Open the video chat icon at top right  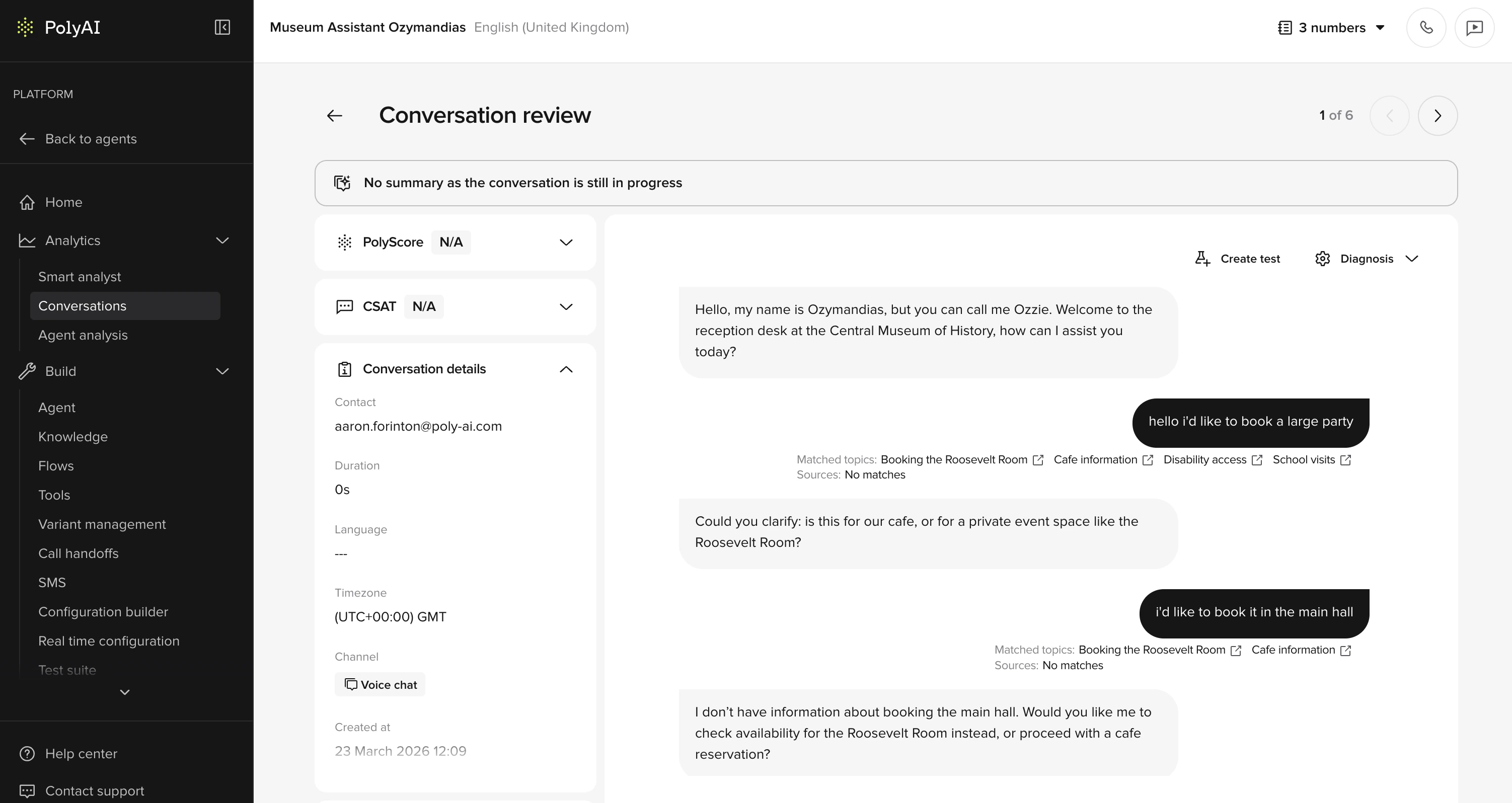point(1475,27)
